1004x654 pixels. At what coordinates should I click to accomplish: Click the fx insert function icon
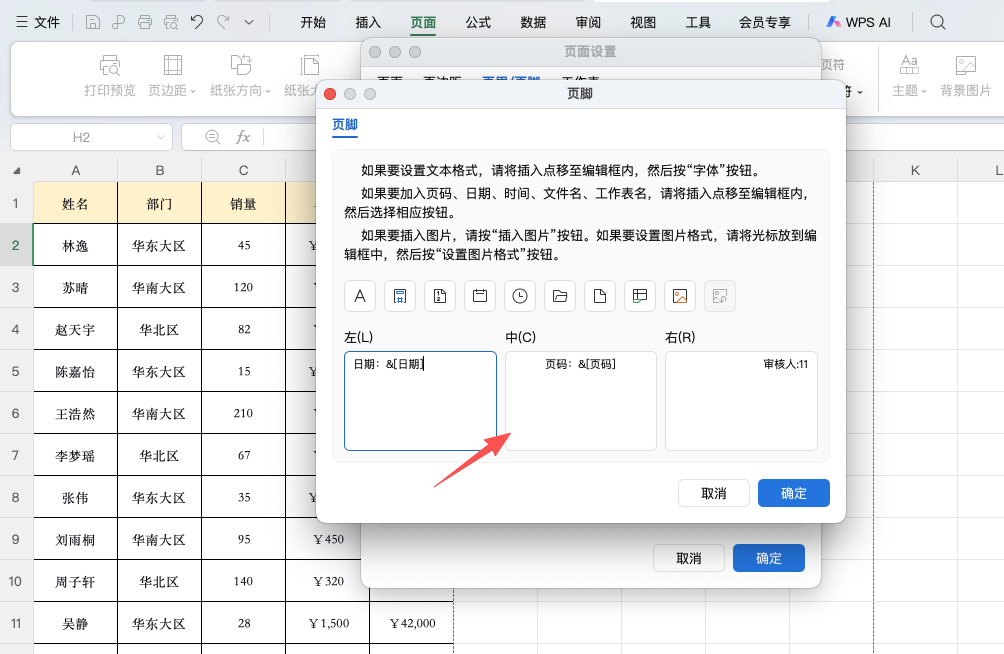coord(243,137)
